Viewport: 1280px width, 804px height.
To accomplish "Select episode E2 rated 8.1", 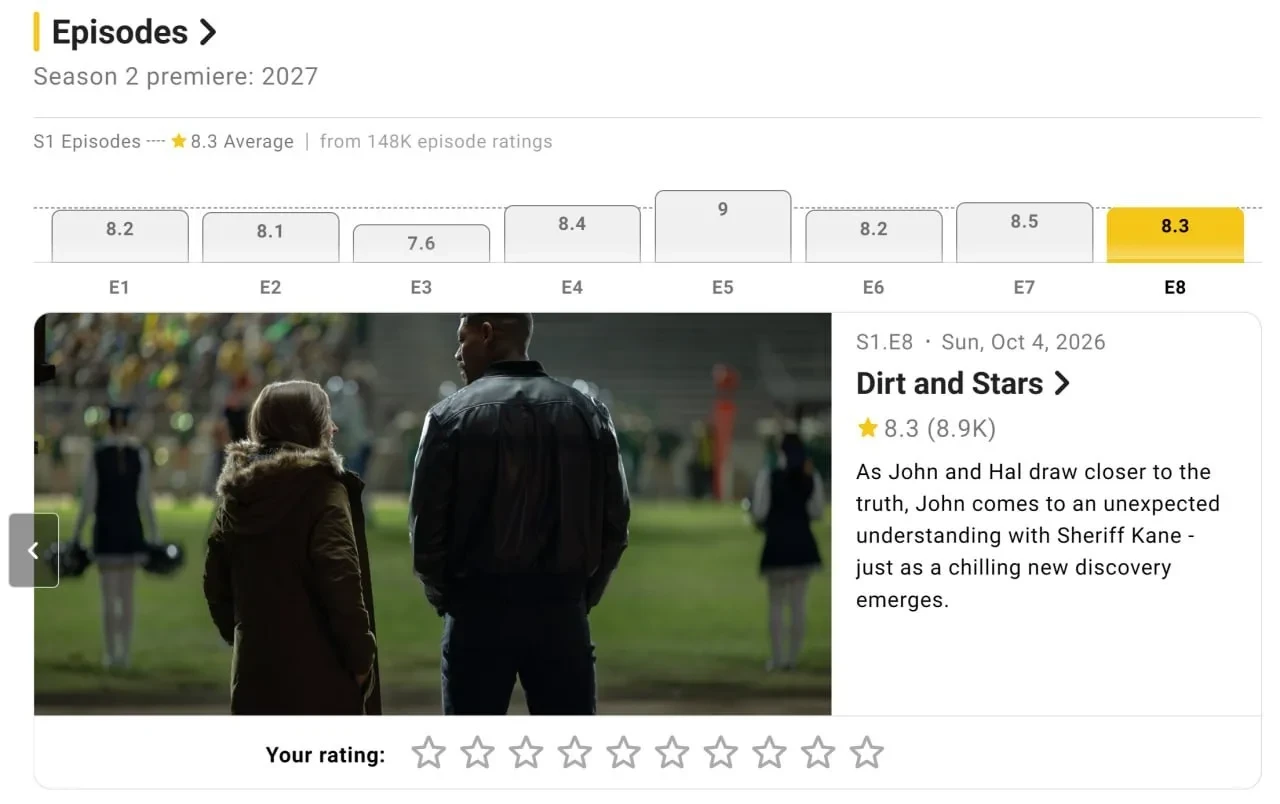I will point(270,237).
